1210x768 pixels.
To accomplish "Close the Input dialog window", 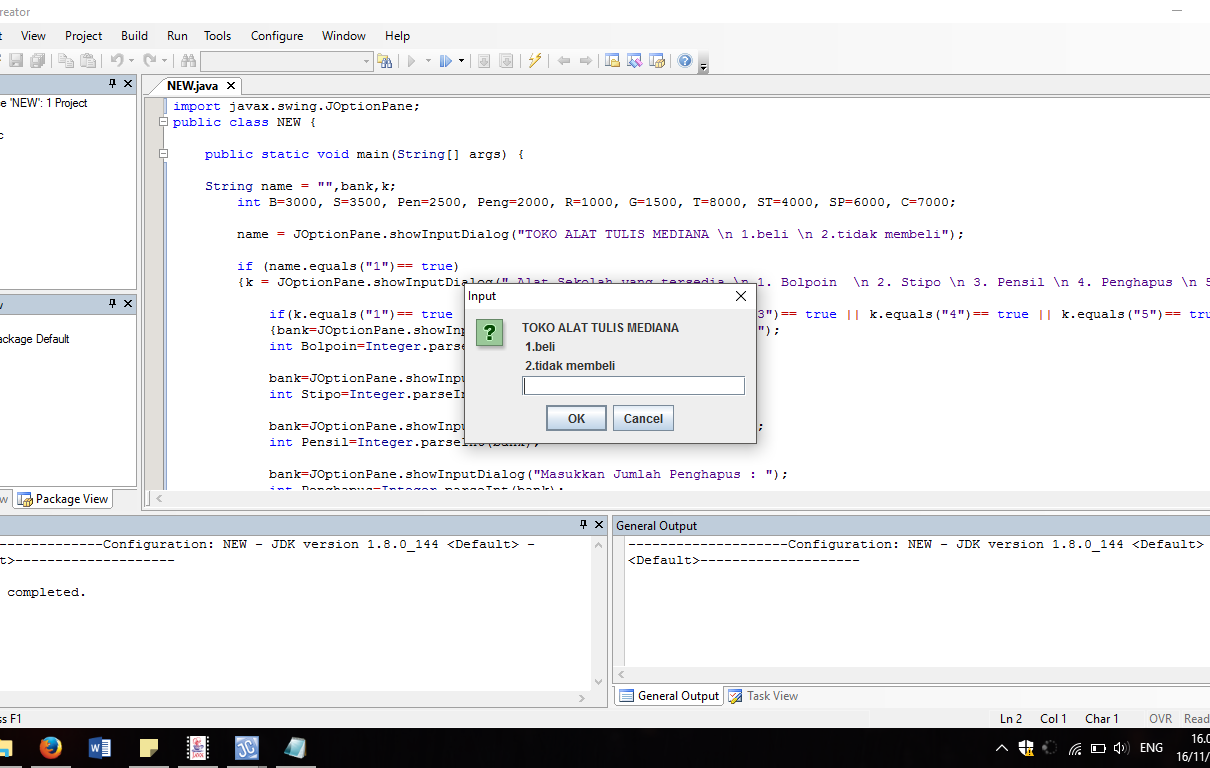I will [x=741, y=297].
